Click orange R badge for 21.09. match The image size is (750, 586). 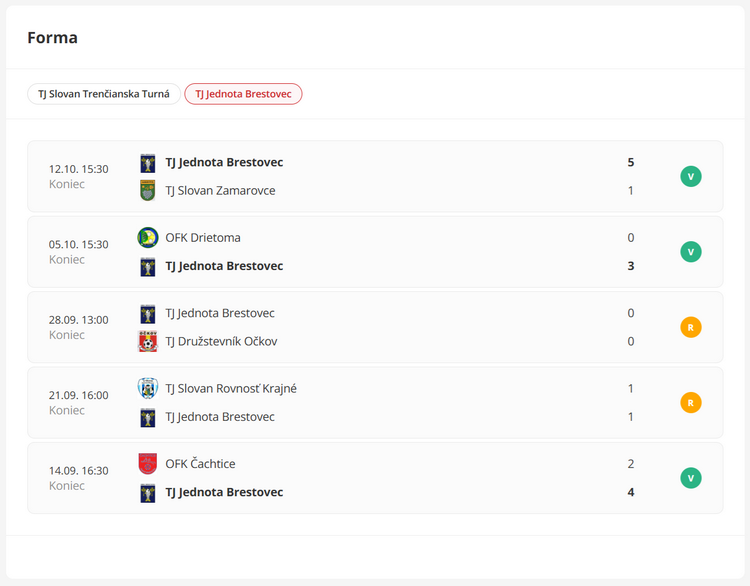(690, 402)
